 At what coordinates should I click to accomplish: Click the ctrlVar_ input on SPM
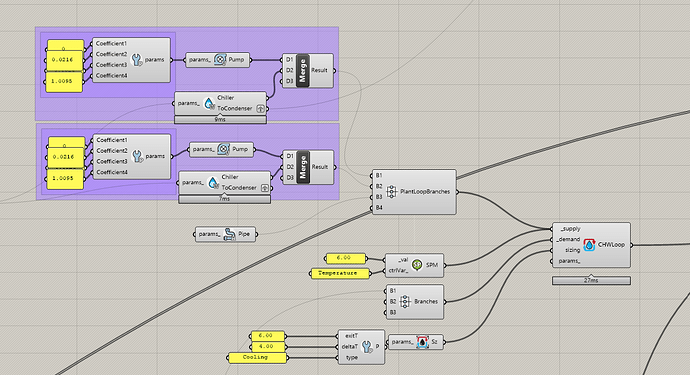398,271
